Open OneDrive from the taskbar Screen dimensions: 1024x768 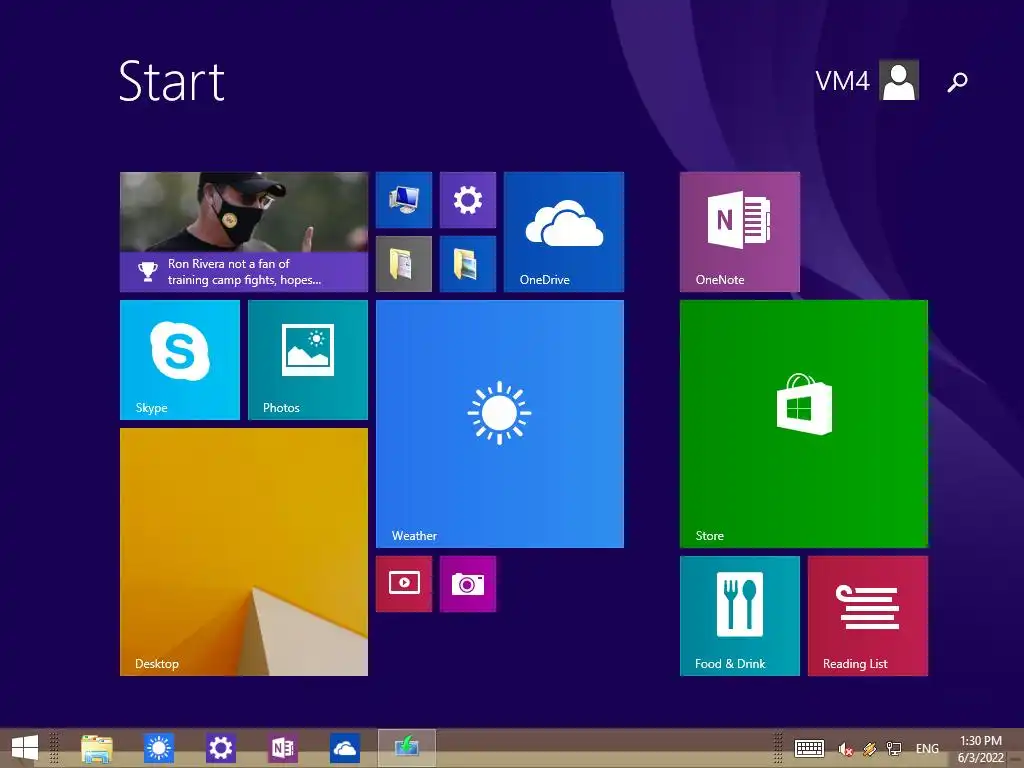pos(345,748)
